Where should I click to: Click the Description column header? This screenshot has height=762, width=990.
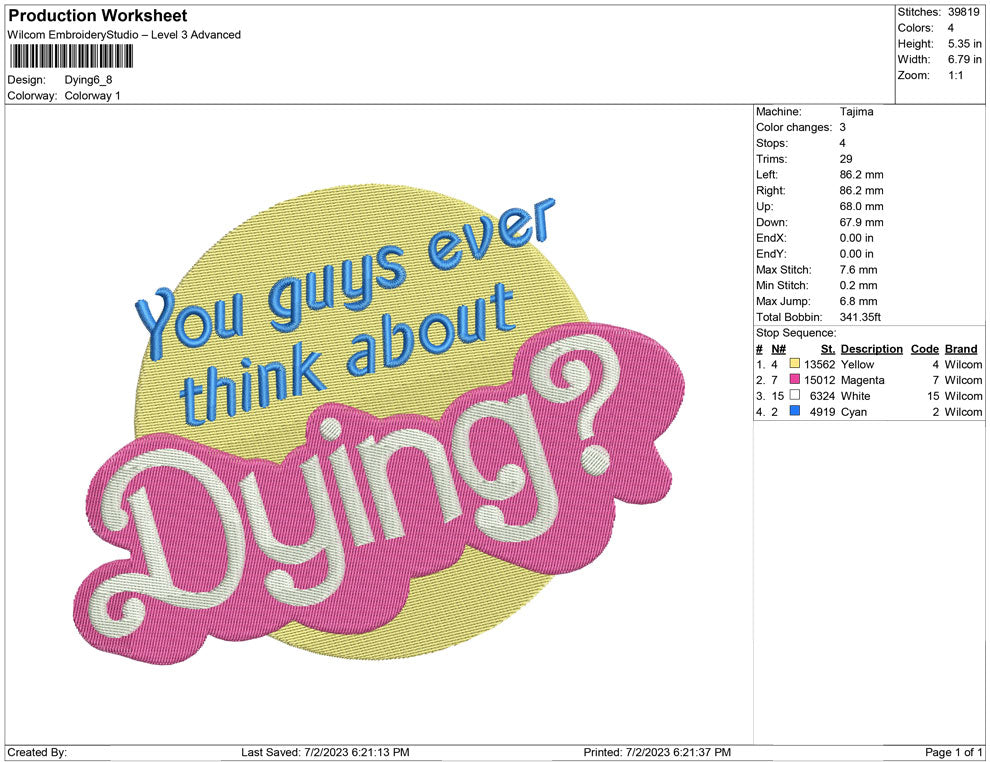(871, 349)
